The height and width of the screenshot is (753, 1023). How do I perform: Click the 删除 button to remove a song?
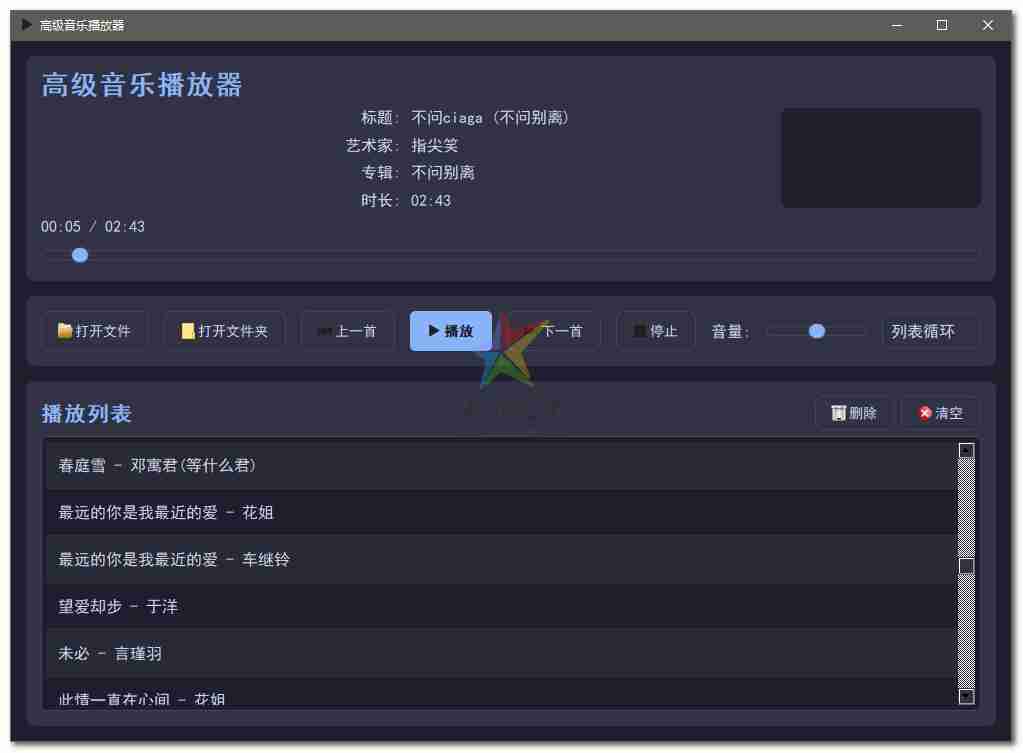[855, 412]
